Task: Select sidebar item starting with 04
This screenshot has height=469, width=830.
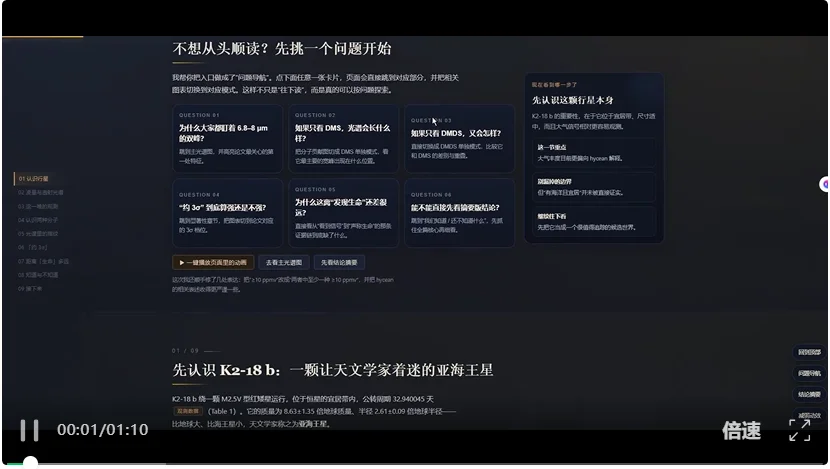Action: click(x=38, y=220)
